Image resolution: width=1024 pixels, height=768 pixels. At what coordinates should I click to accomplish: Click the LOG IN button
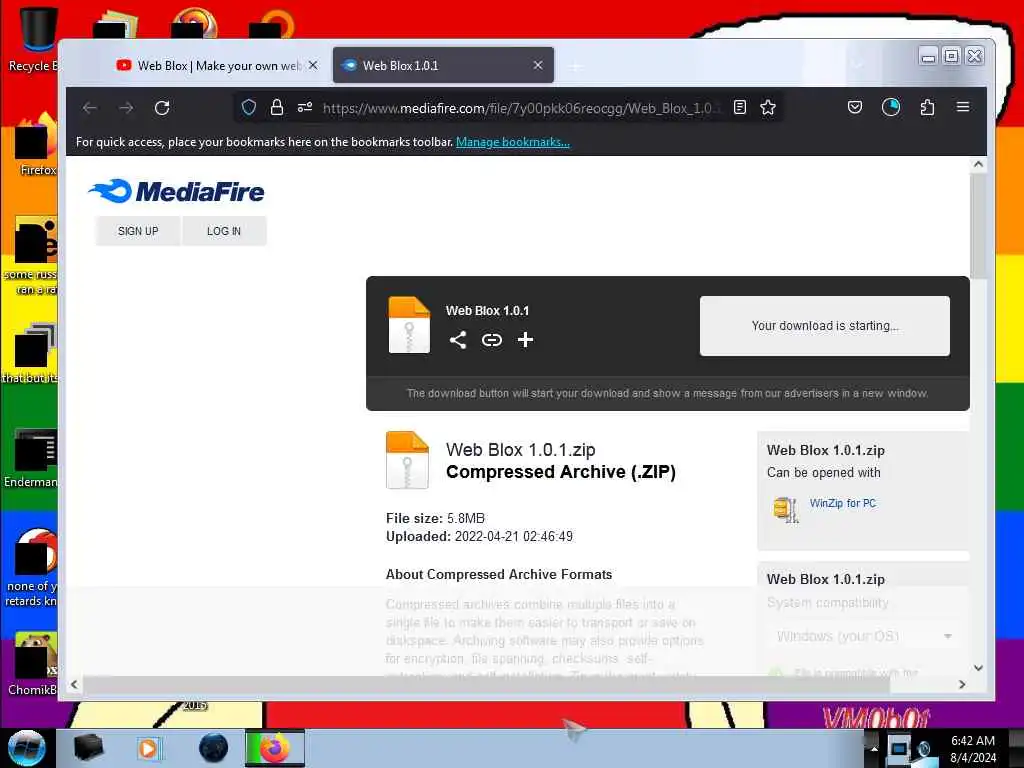click(224, 231)
